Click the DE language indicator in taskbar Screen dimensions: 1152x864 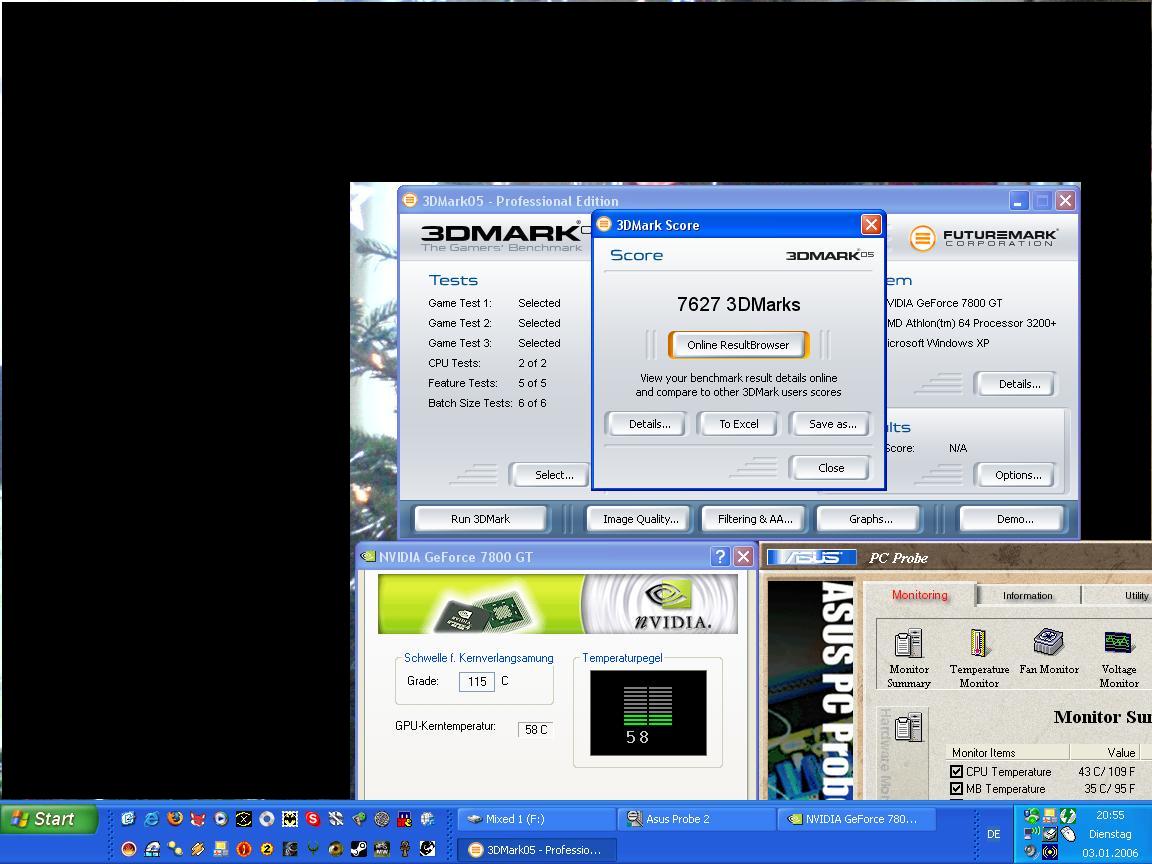click(x=993, y=834)
